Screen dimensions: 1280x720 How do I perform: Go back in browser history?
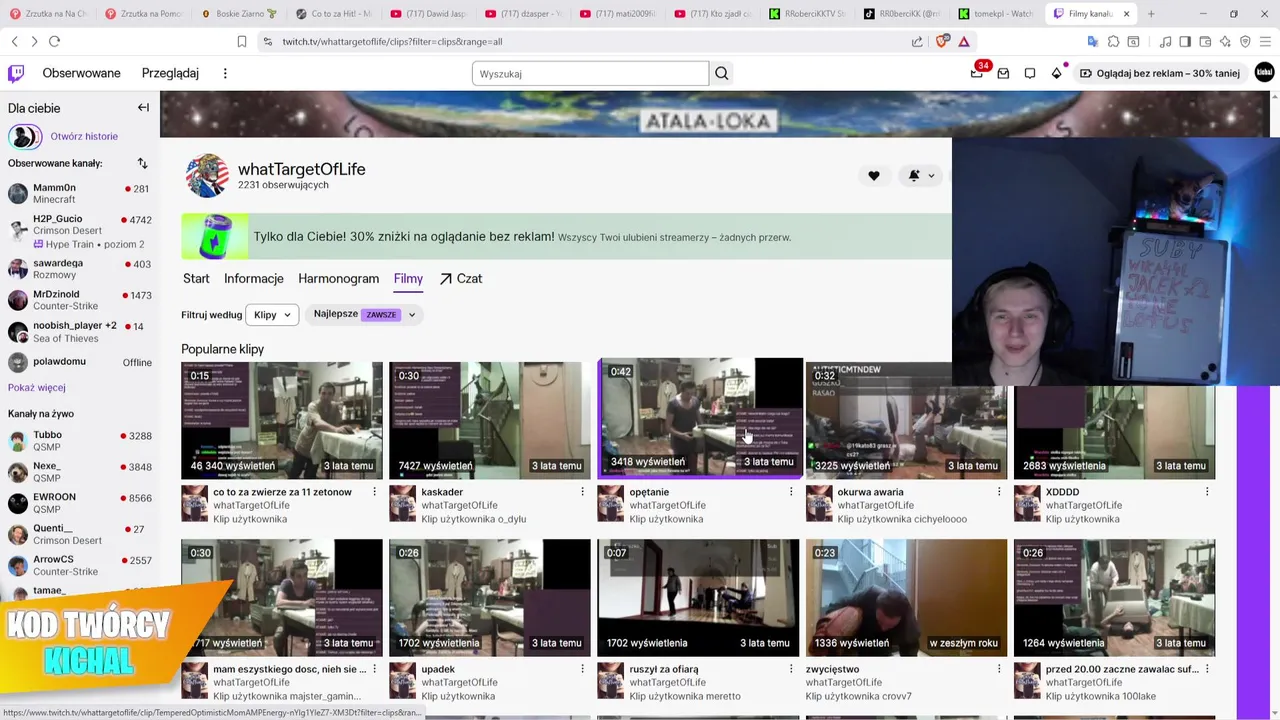pos(14,41)
